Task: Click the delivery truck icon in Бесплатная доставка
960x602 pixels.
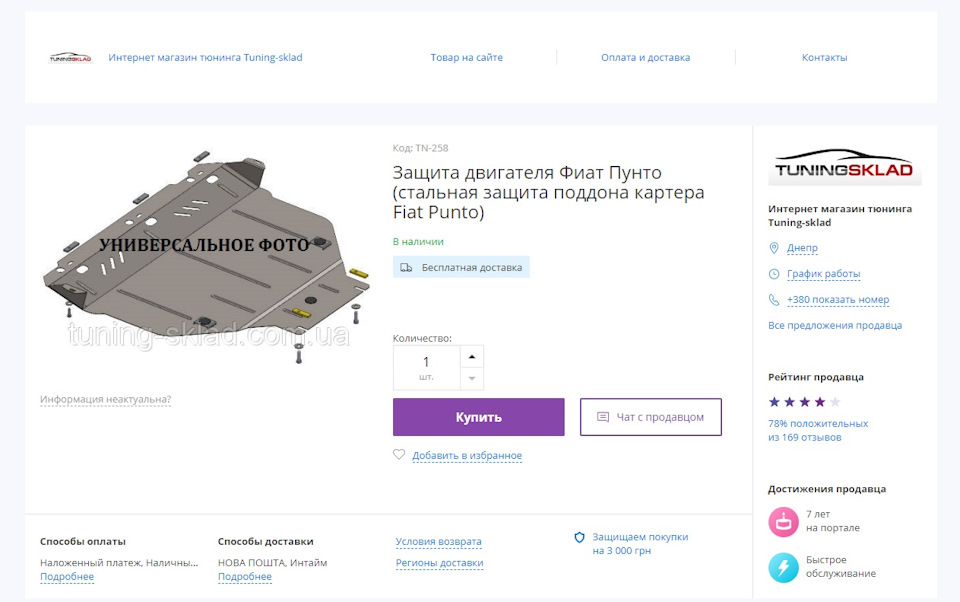Action: [x=406, y=268]
